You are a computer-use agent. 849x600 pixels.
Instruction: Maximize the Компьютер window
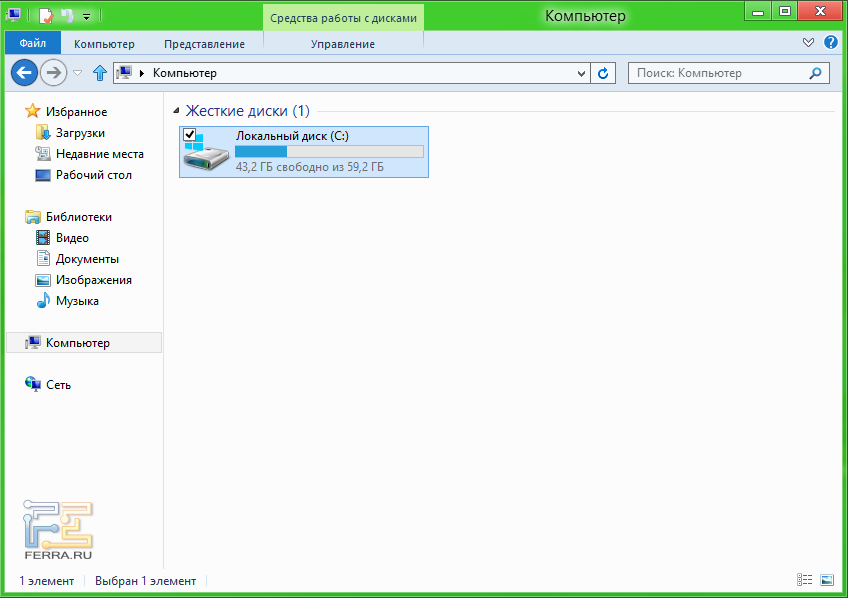(785, 11)
